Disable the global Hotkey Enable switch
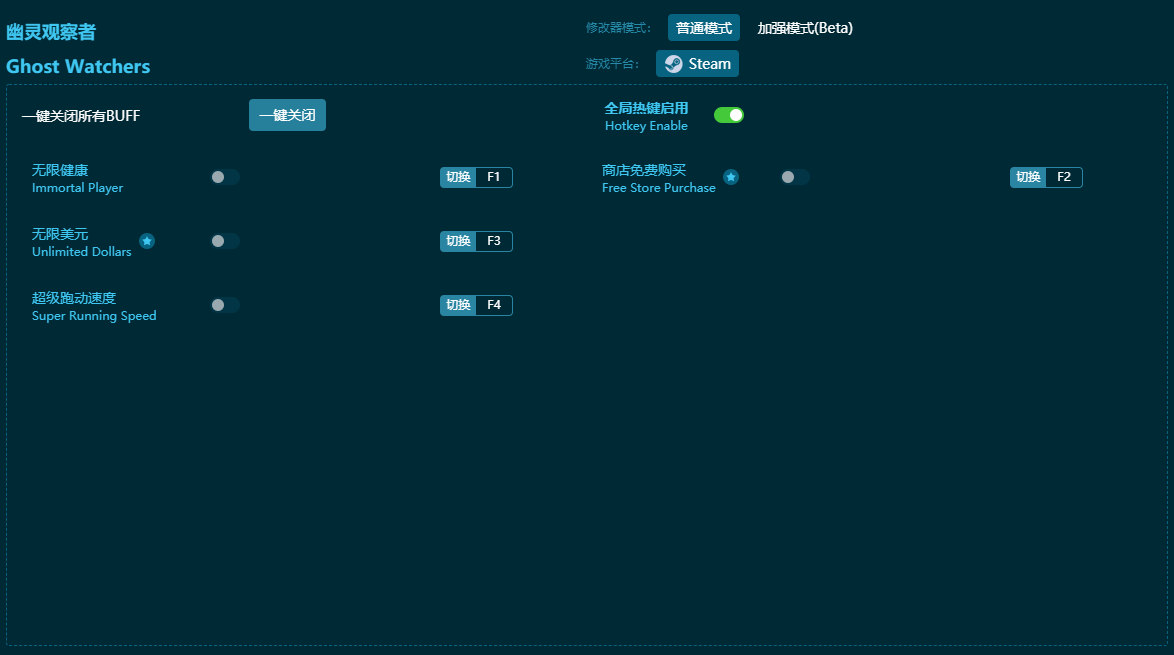Screen dimensions: 1174x655 coord(729,115)
